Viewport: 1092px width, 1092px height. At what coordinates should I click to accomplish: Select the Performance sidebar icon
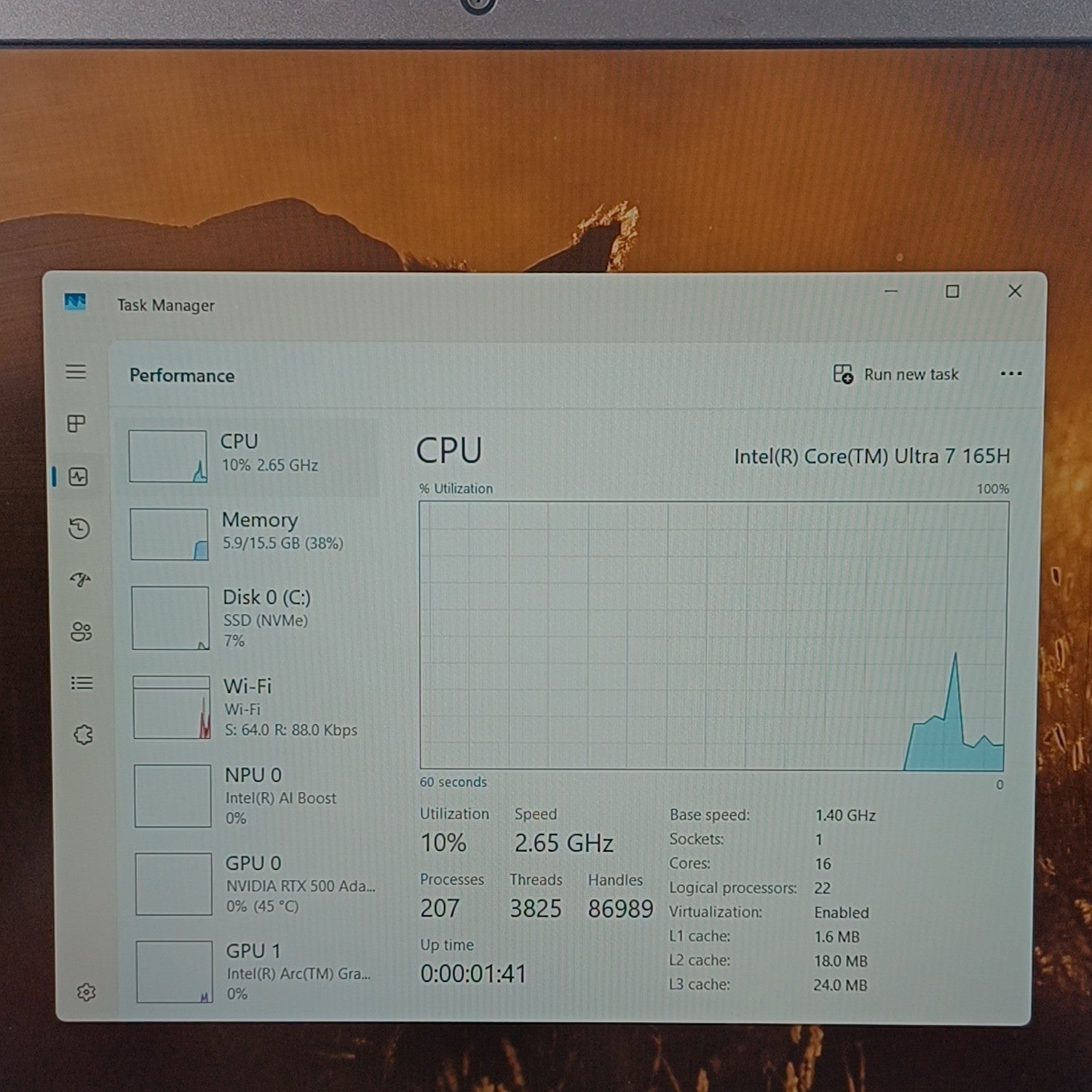78,477
